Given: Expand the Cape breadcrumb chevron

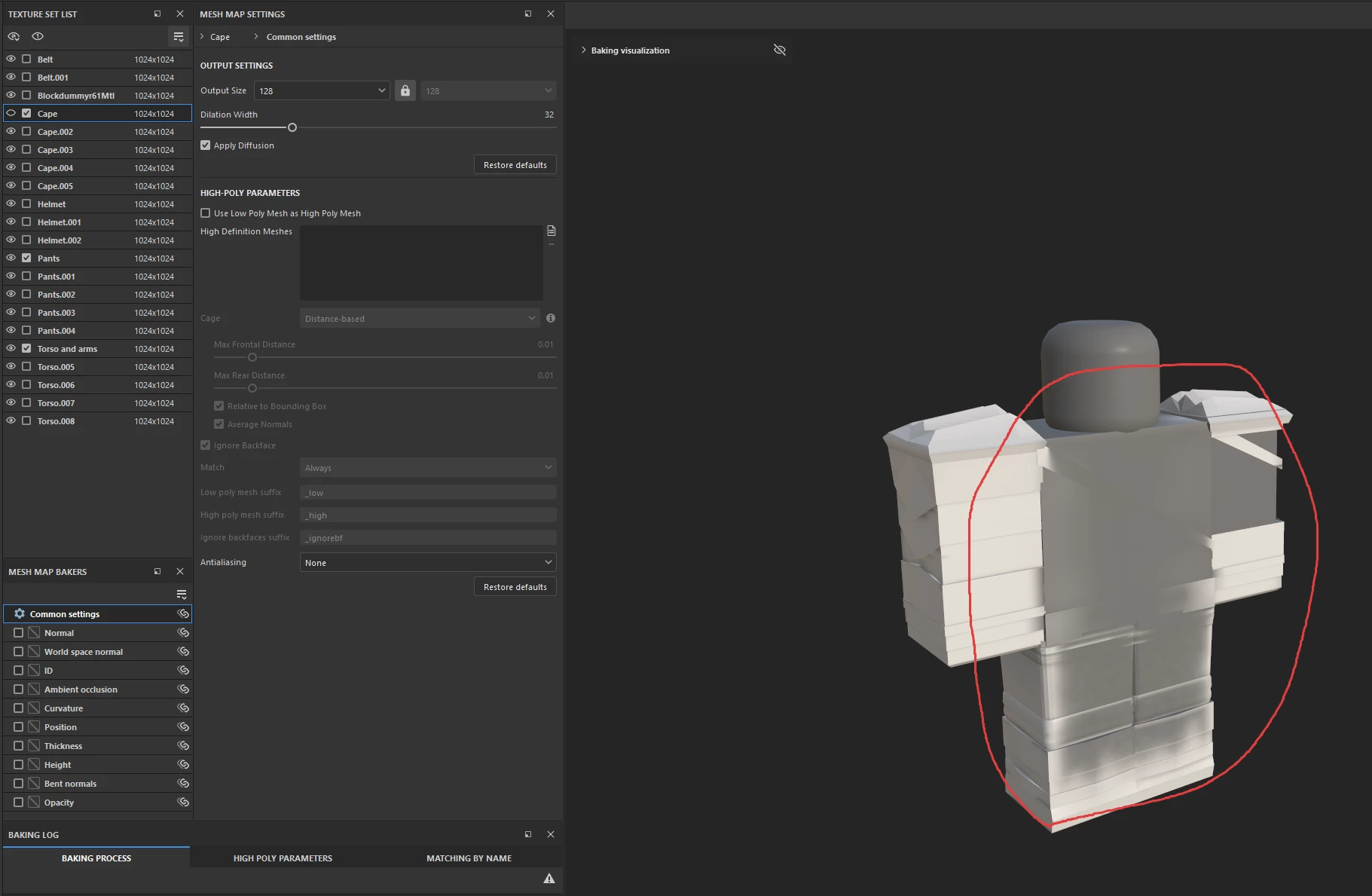Looking at the screenshot, I should tap(203, 36).
